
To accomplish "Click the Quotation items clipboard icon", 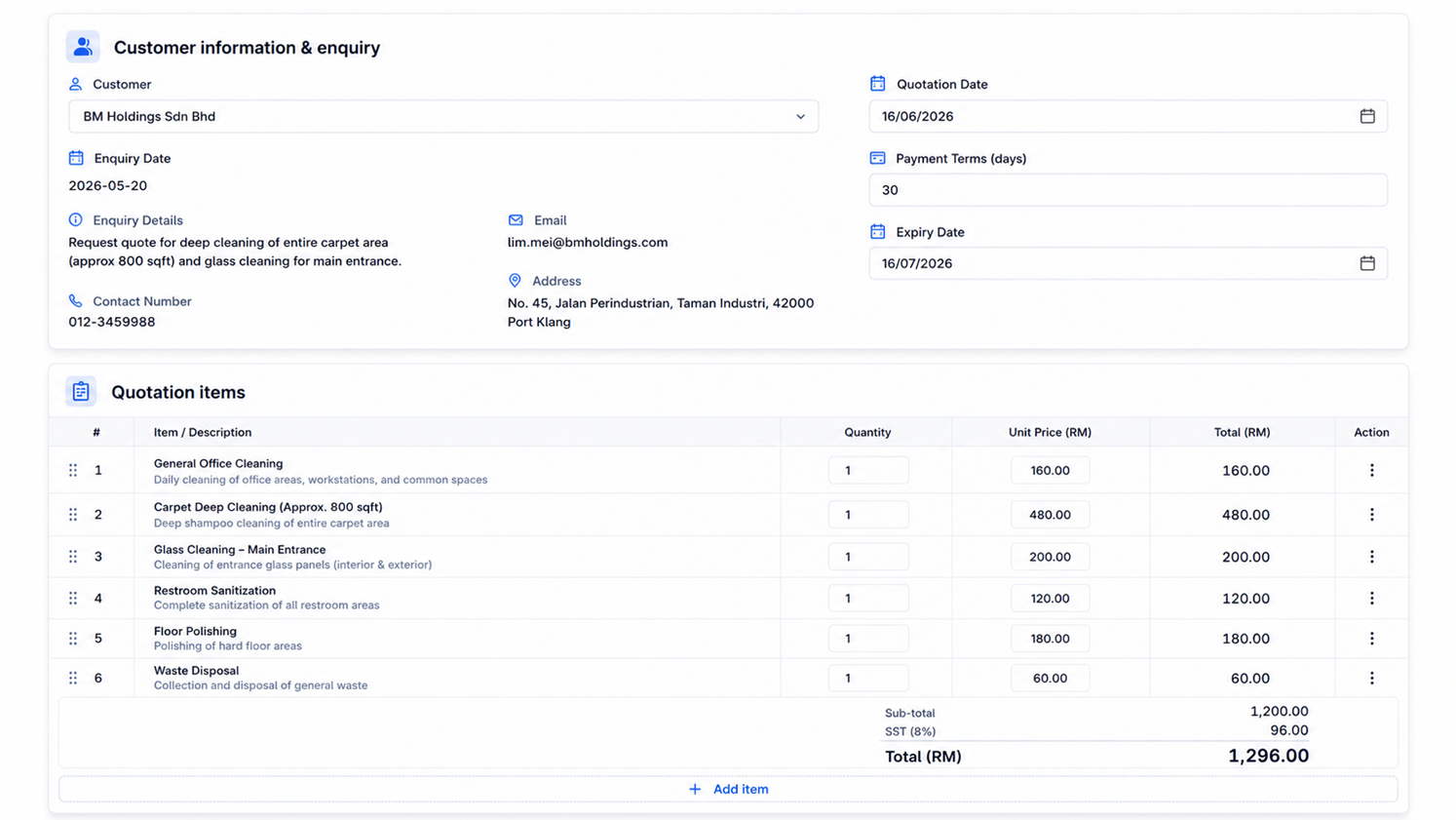I will coord(81,392).
